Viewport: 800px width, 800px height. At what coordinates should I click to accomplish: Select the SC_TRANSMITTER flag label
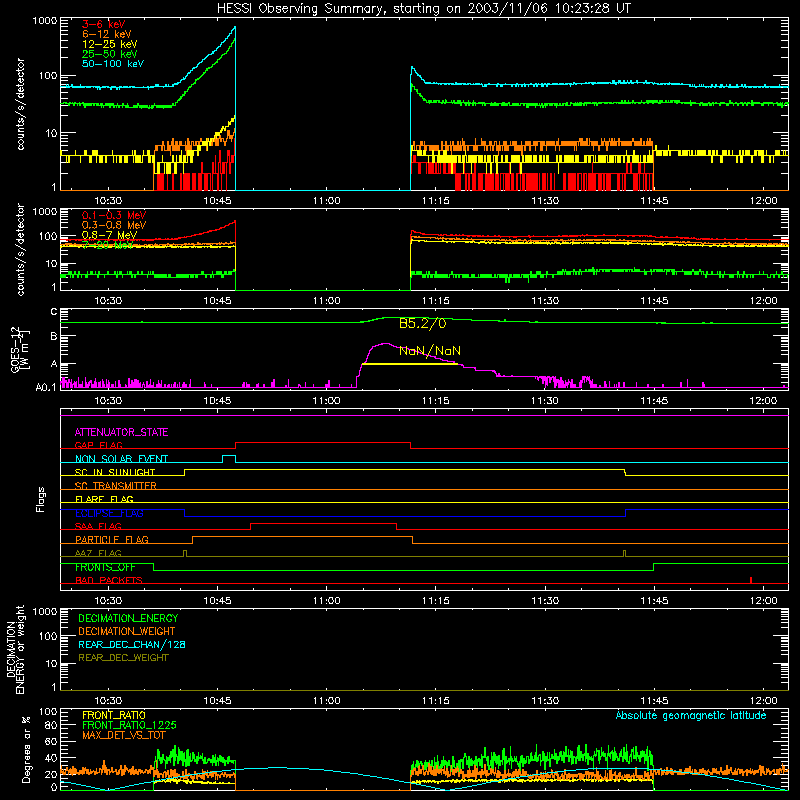tap(115, 486)
